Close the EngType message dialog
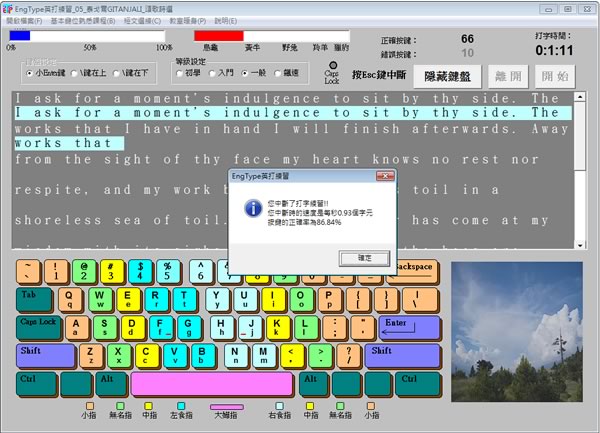This screenshot has width=600, height=433. pyautogui.click(x=385, y=176)
